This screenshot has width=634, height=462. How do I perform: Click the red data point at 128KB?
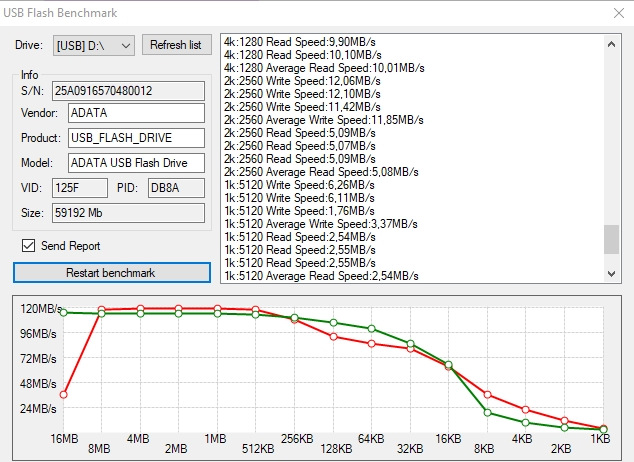(334, 336)
